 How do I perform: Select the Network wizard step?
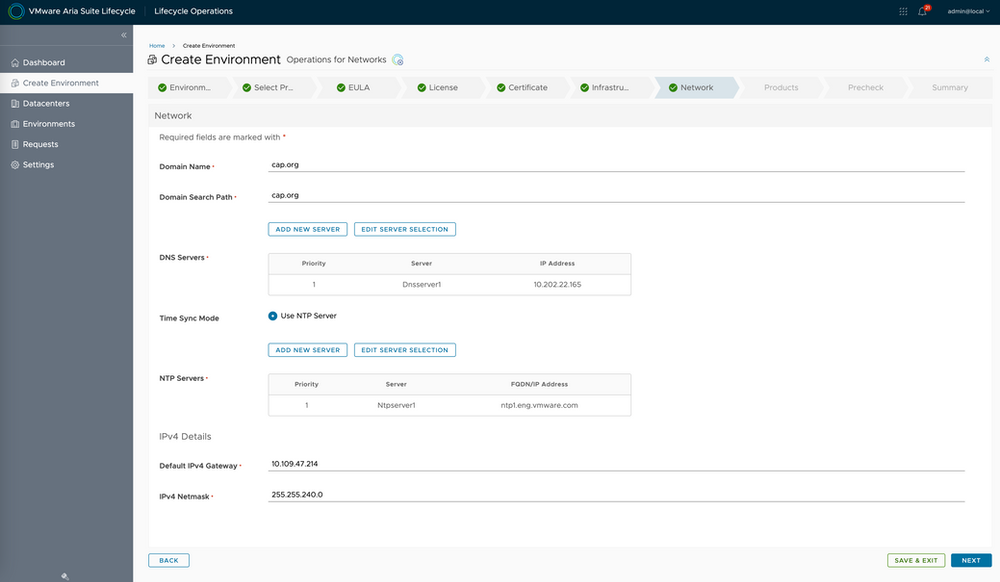click(x=696, y=87)
